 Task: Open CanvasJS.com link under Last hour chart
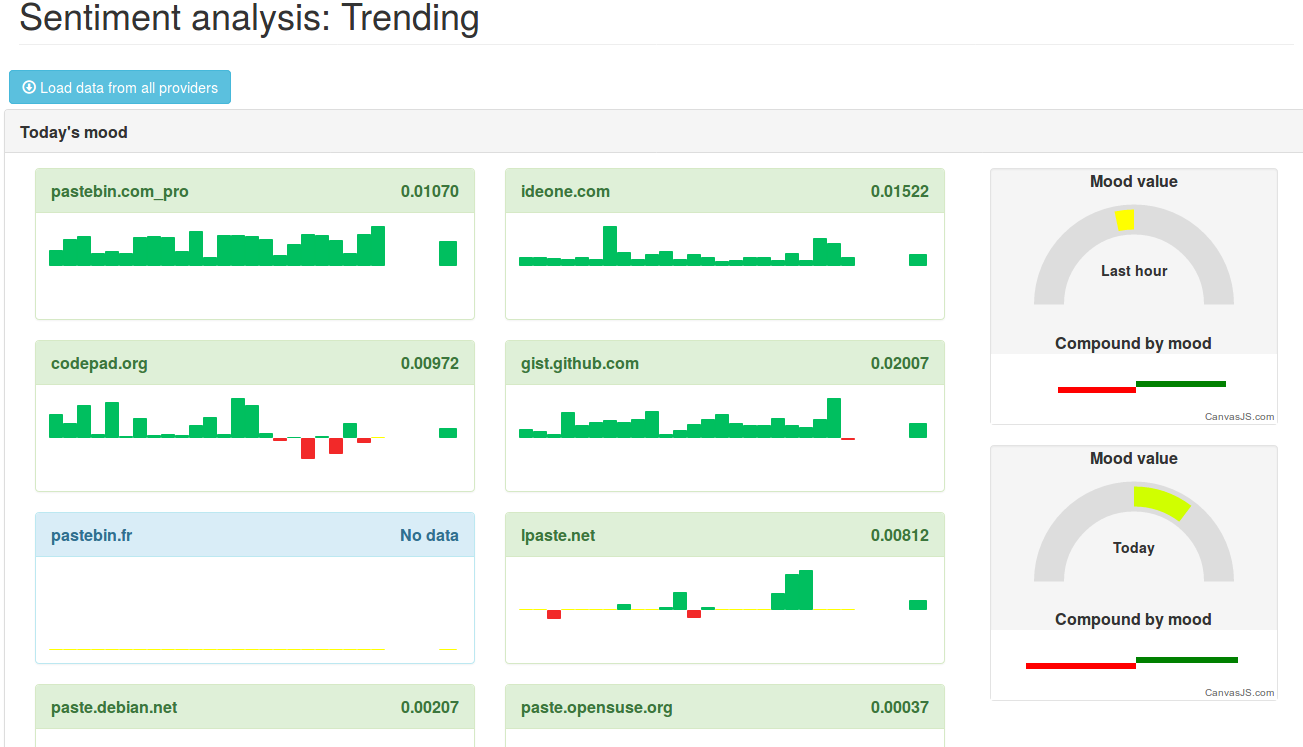[1239, 417]
